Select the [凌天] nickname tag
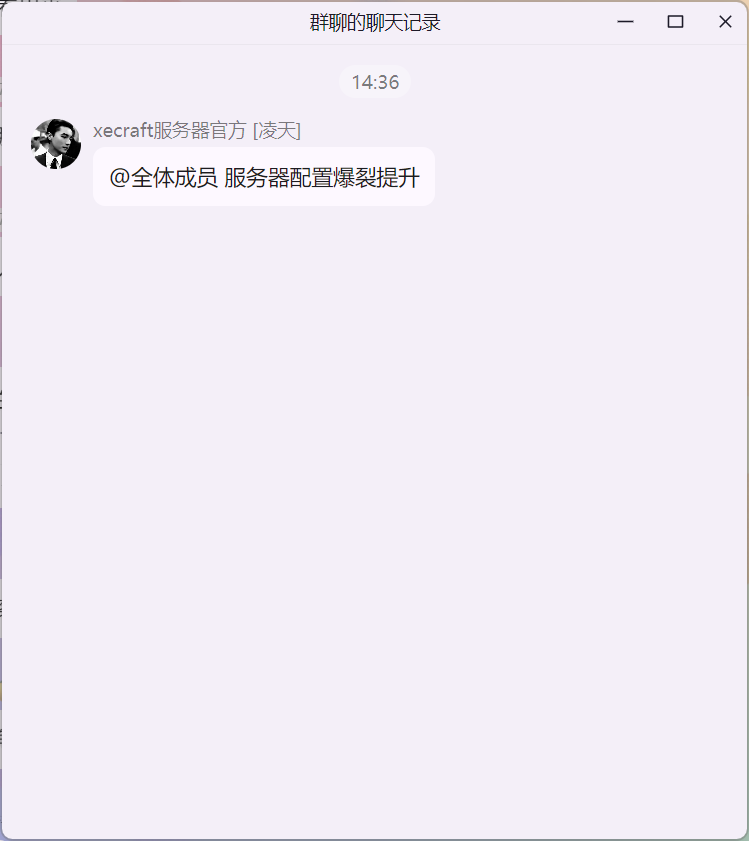The width and height of the screenshot is (749, 841). pos(276,130)
